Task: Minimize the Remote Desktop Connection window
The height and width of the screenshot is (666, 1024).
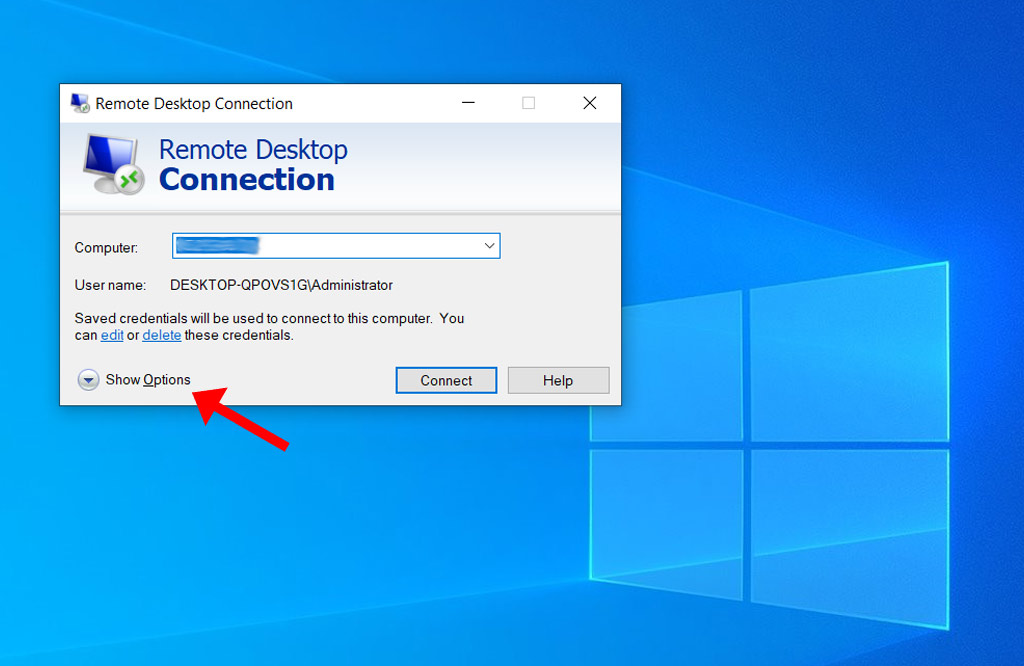Action: point(468,103)
